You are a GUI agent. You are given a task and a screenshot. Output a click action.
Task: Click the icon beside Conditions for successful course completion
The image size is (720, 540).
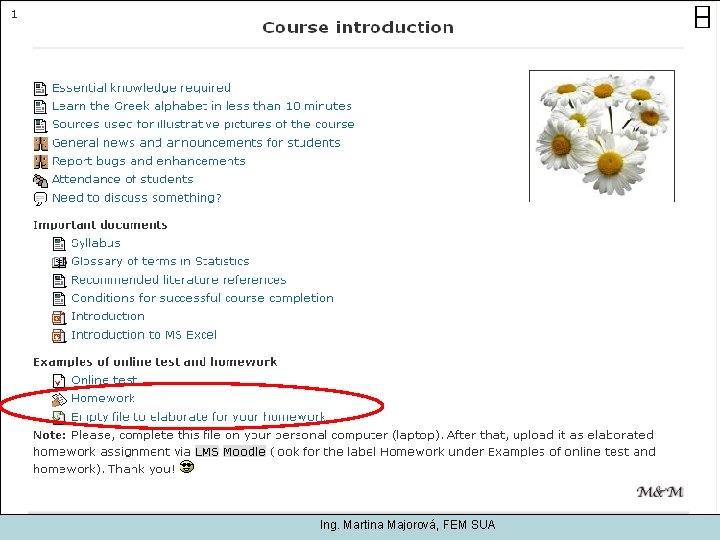click(x=59, y=299)
